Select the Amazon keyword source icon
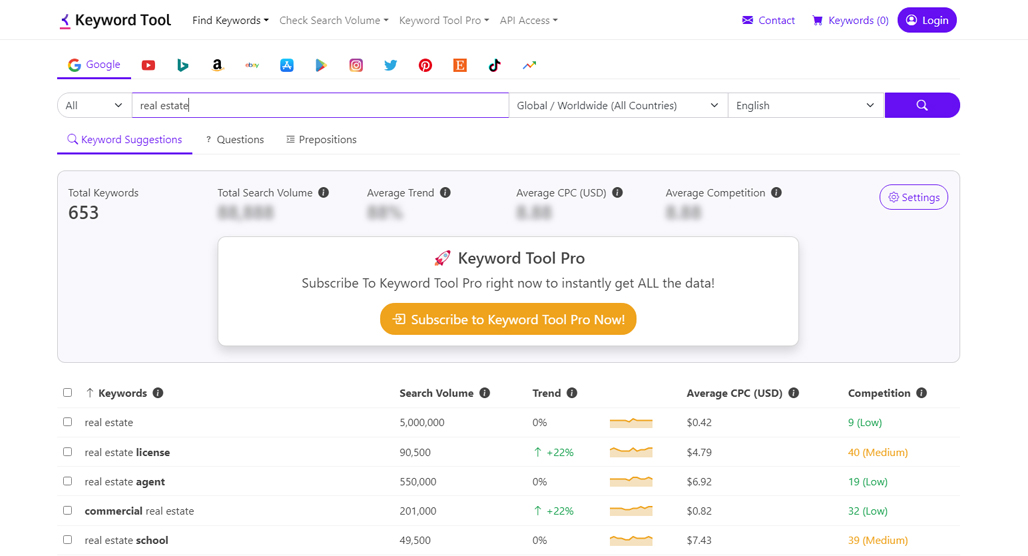This screenshot has width=1028, height=556. 217,65
